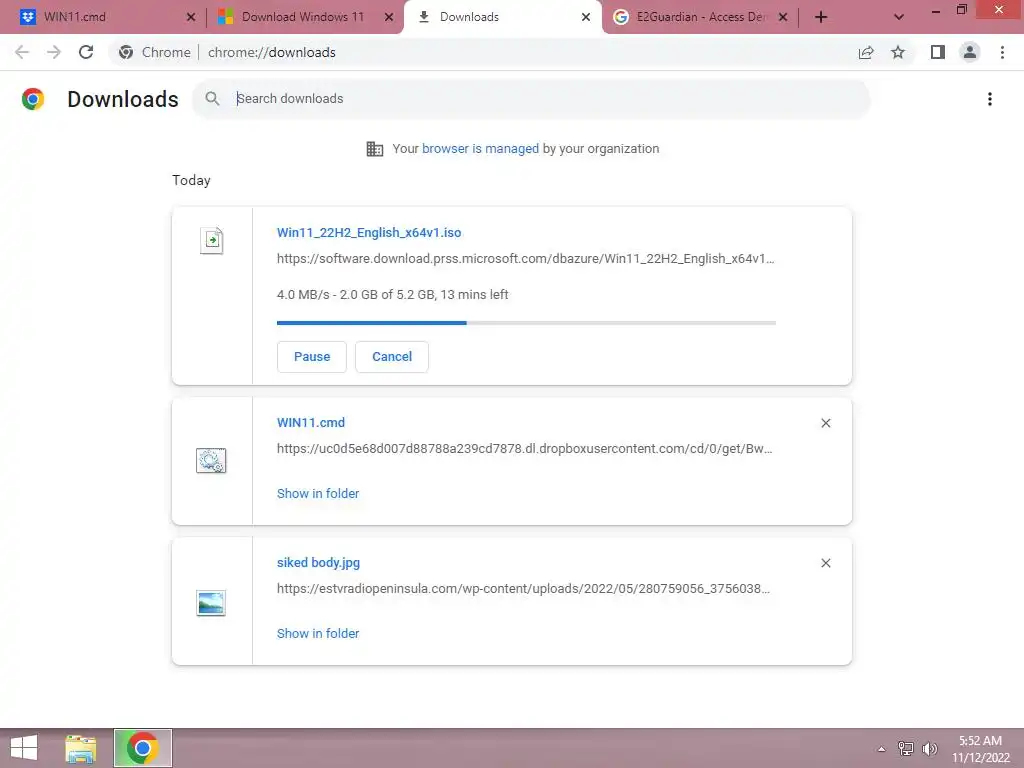Reload the Downloads page
This screenshot has height=768, width=1024.
tap(86, 52)
